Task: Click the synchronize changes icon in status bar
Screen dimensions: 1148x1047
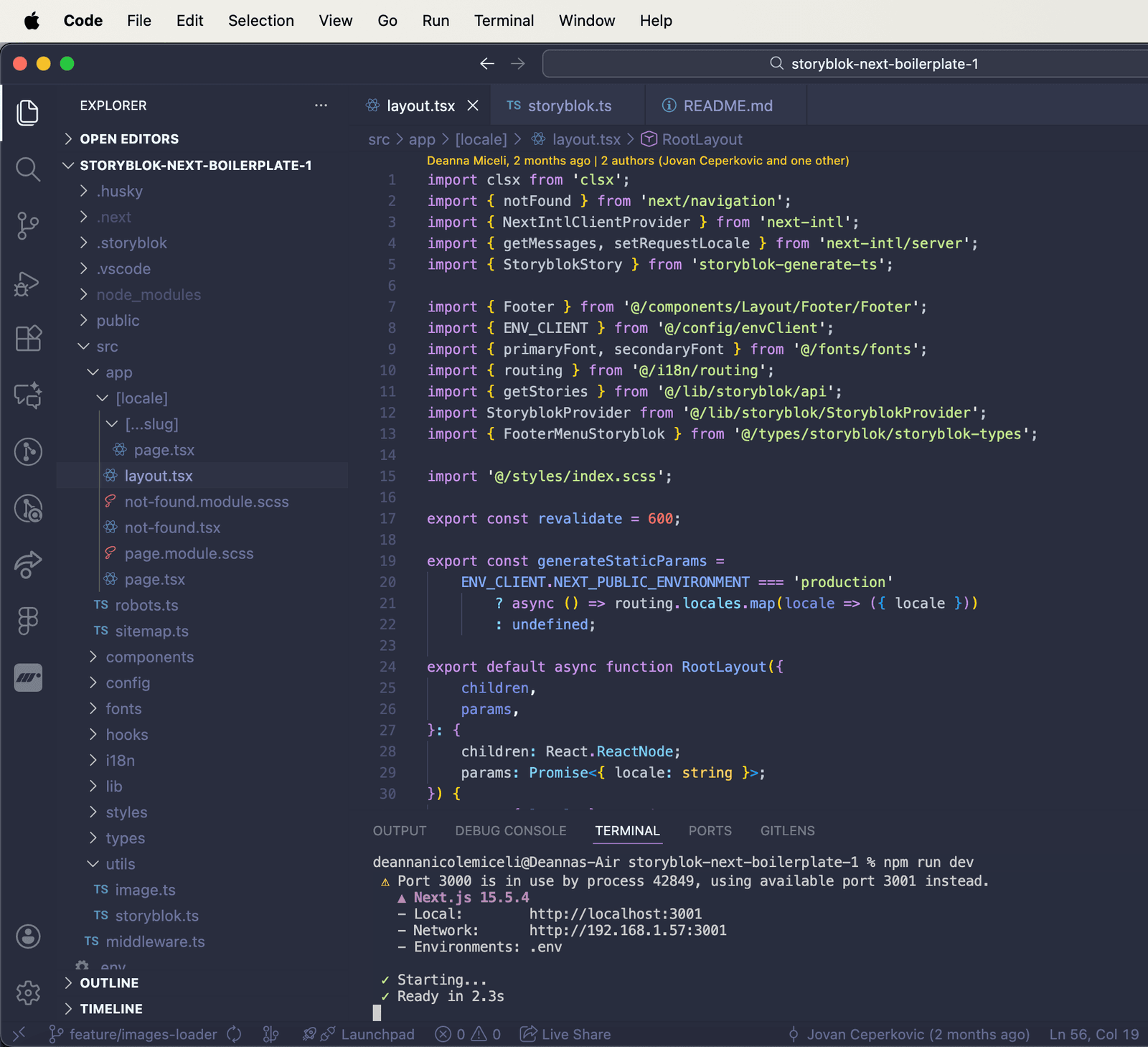Action: pyautogui.click(x=234, y=1034)
